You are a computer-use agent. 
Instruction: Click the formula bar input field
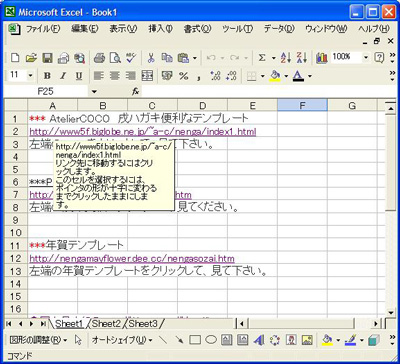point(268,92)
